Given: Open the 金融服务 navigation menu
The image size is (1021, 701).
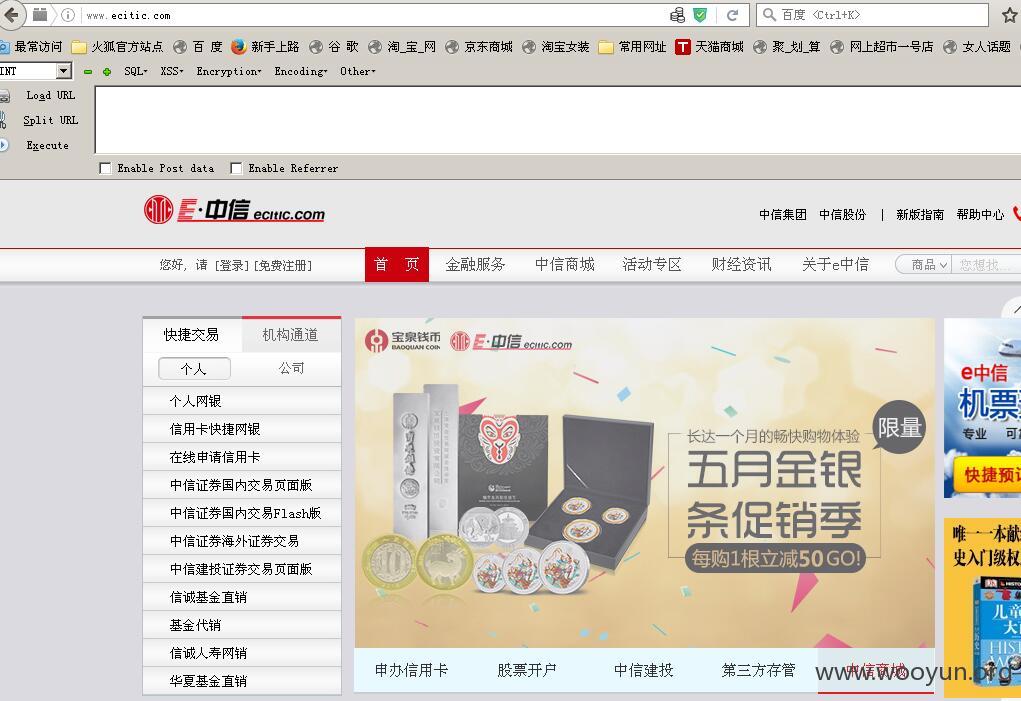Looking at the screenshot, I should [475, 264].
